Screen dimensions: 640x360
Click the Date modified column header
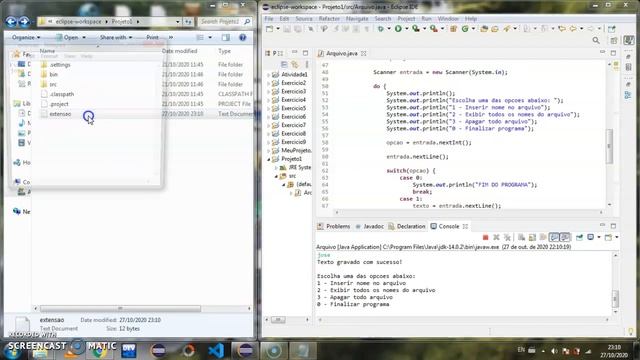180,51
